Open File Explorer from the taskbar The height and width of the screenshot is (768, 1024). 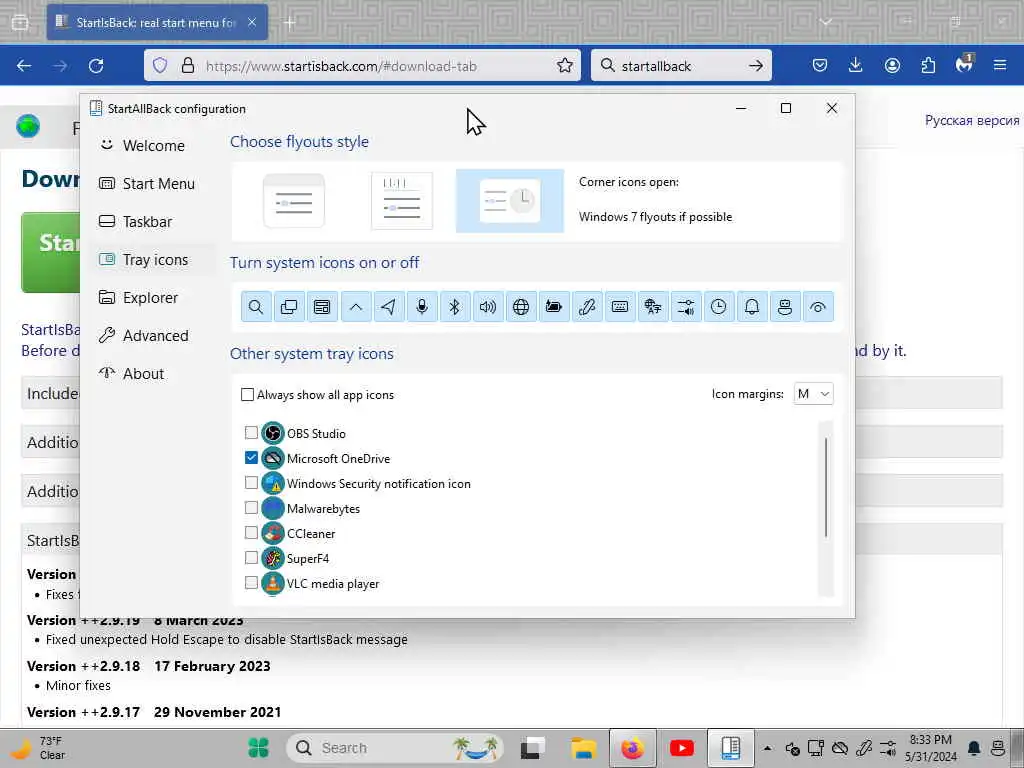[583, 748]
